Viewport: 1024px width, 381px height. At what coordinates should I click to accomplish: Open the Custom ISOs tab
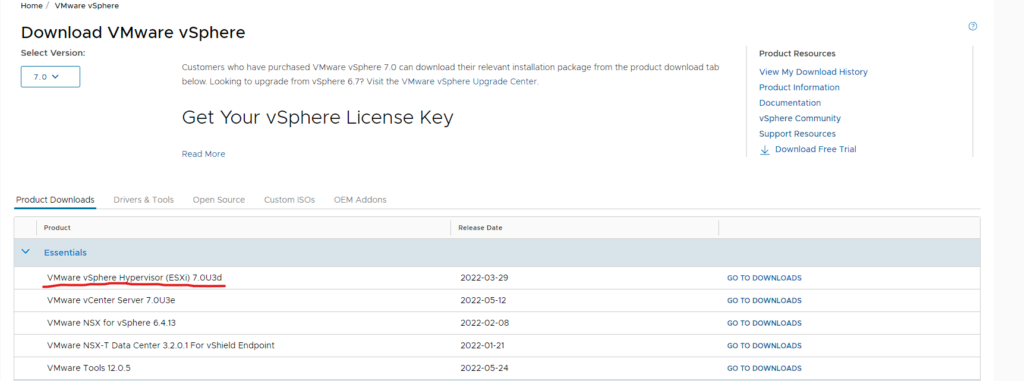(289, 200)
